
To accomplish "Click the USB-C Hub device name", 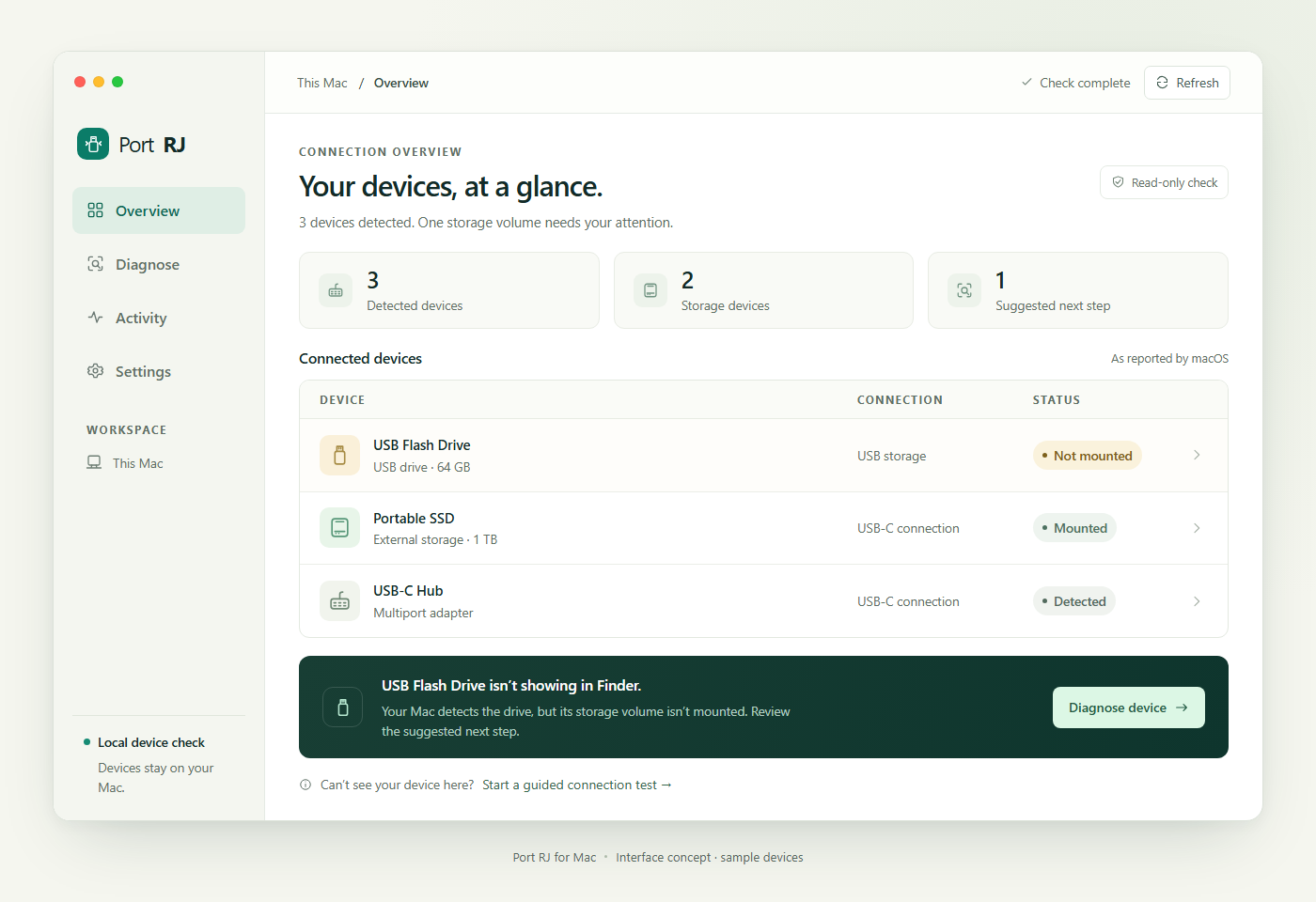I will tap(408, 591).
